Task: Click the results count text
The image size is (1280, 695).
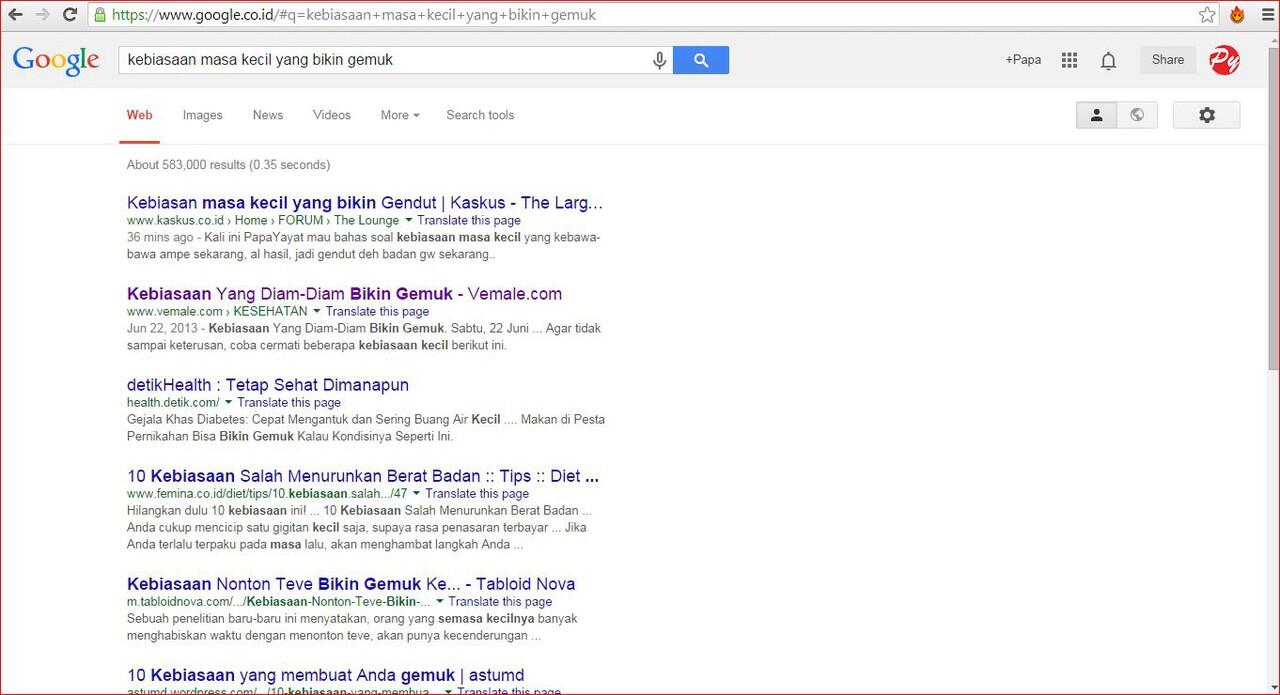Action: [x=228, y=165]
